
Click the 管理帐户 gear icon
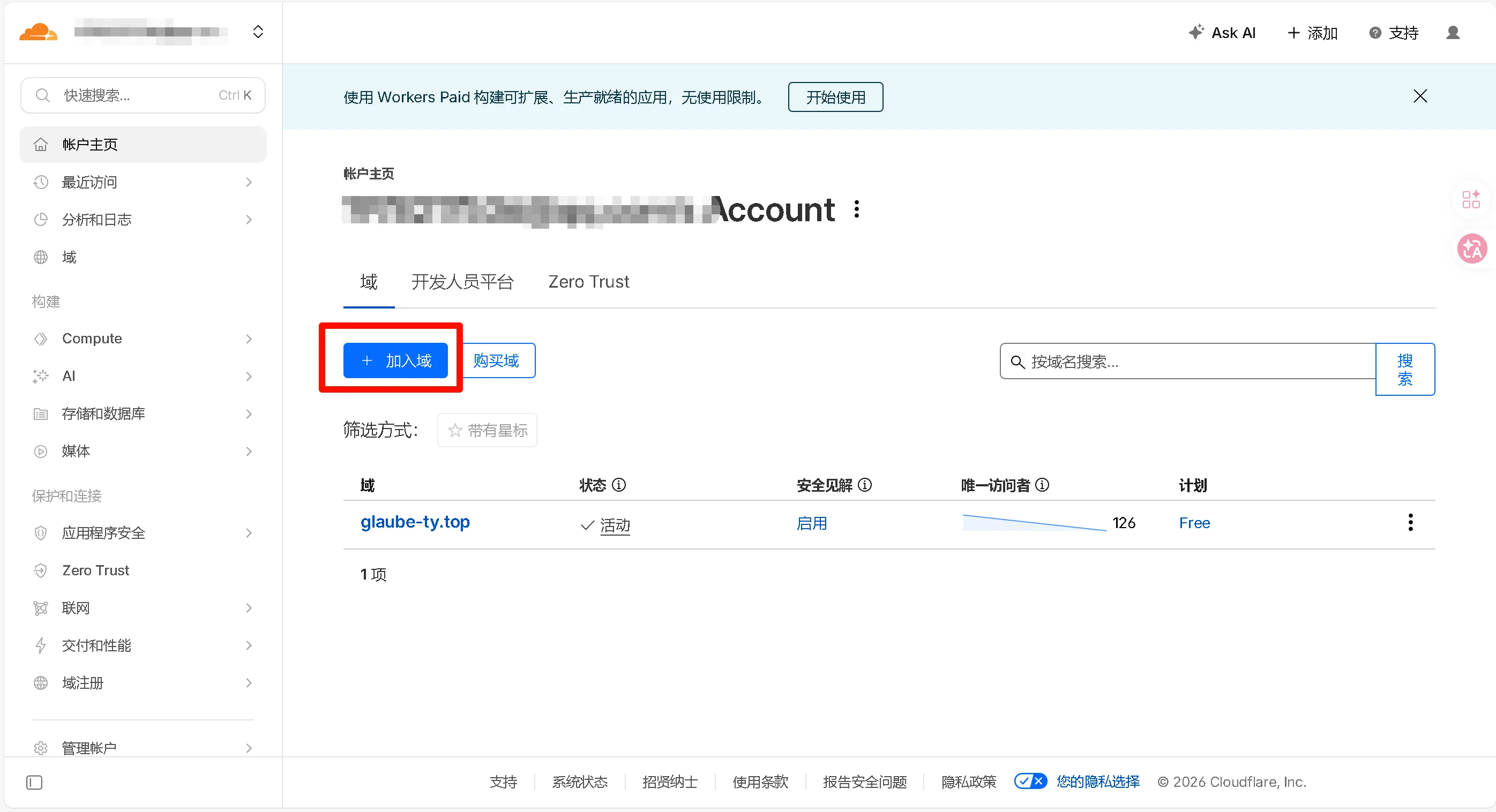click(x=41, y=748)
